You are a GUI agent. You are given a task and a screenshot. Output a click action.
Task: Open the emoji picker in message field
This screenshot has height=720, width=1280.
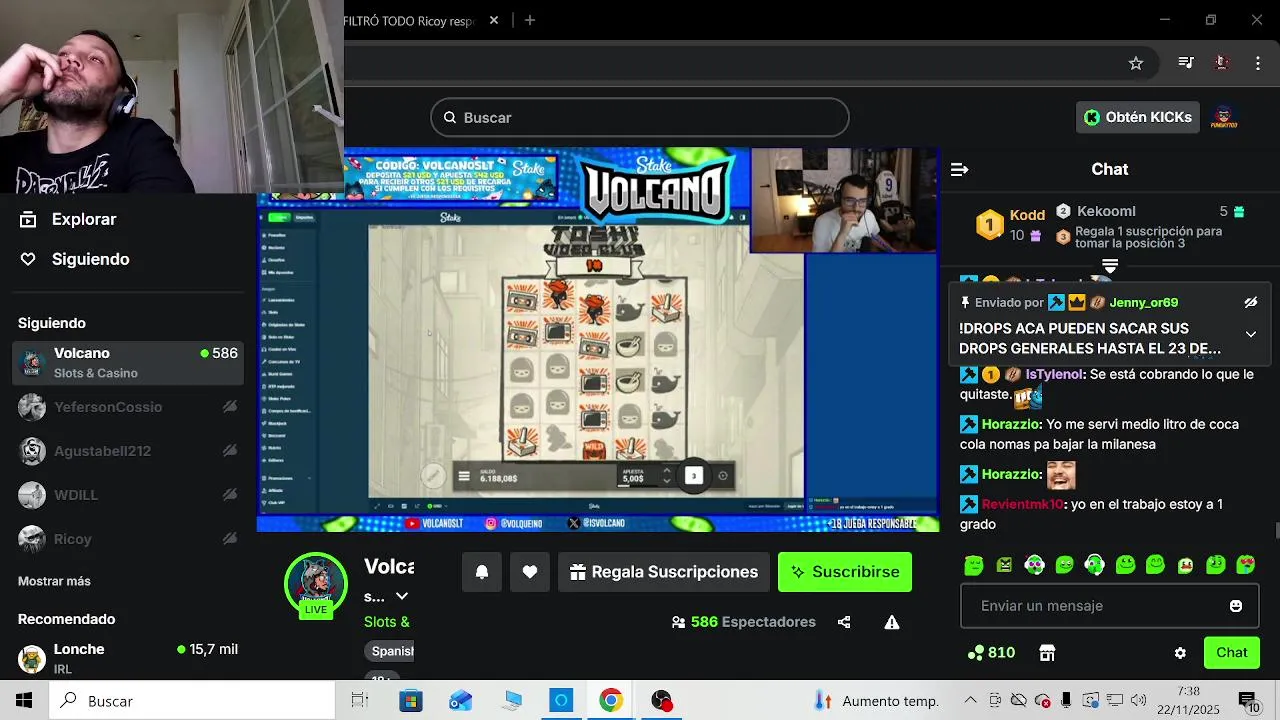pos(1236,606)
